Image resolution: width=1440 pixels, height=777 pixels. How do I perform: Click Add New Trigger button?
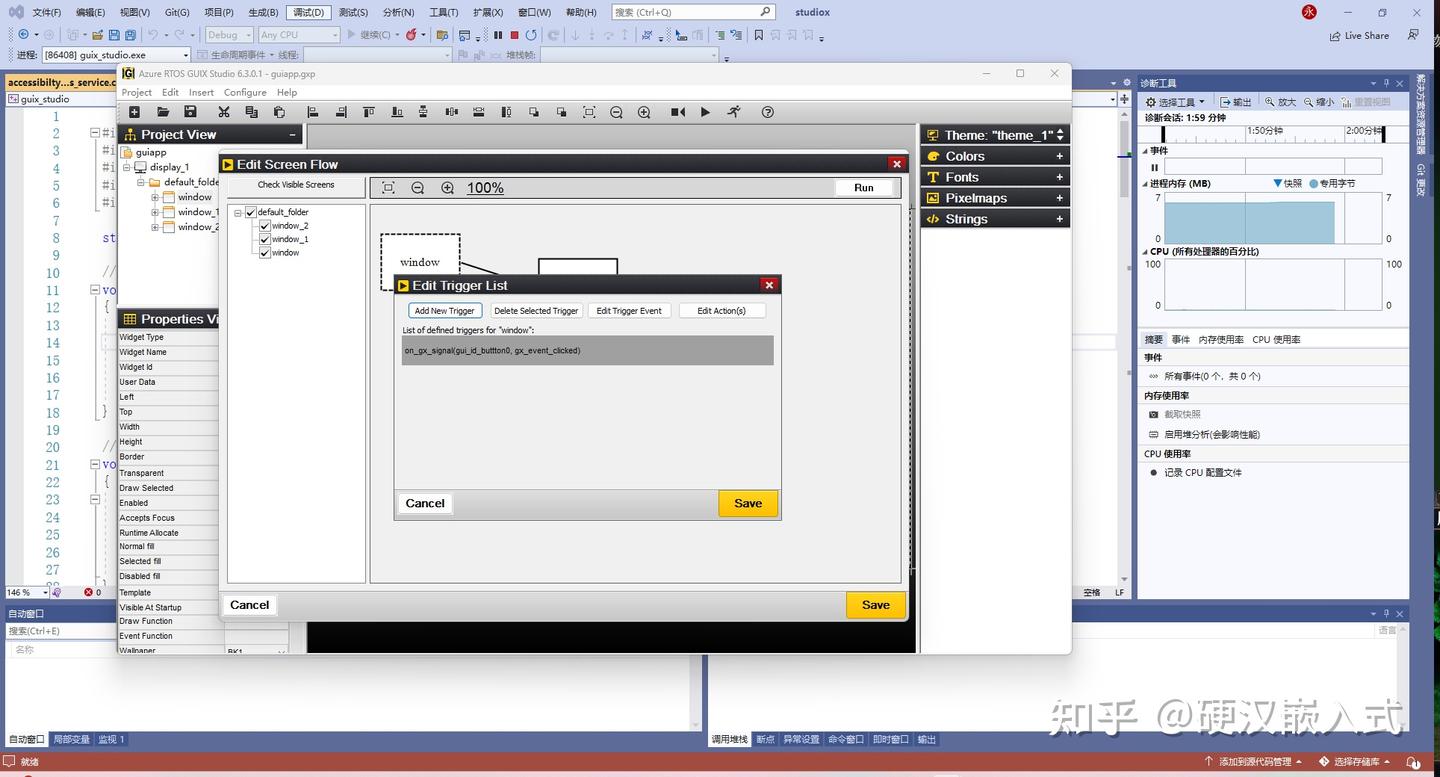coord(444,310)
